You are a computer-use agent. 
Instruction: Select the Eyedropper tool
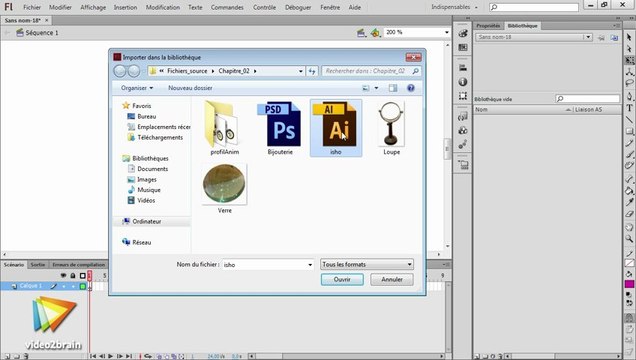click(x=629, y=202)
